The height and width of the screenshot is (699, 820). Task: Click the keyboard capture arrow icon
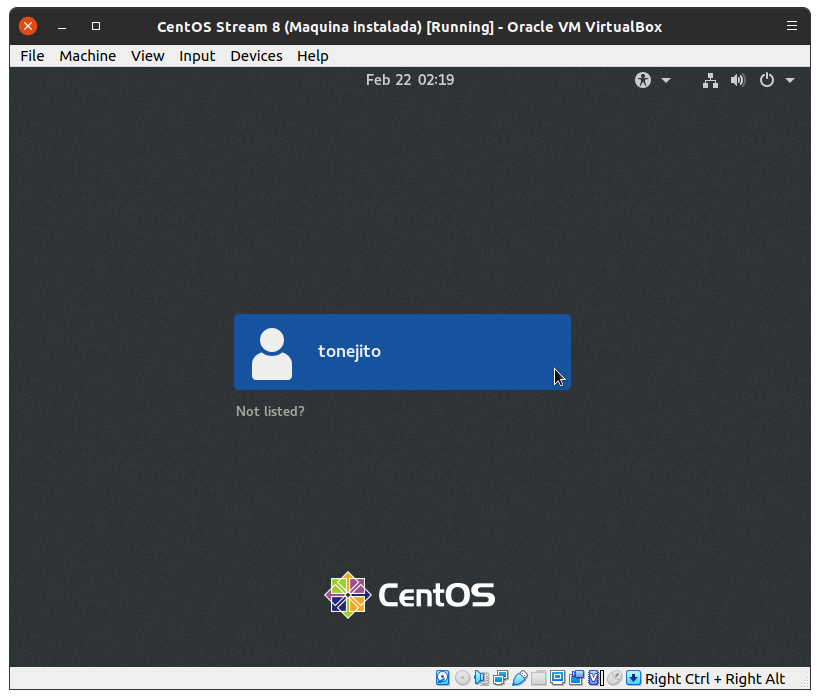[633, 678]
